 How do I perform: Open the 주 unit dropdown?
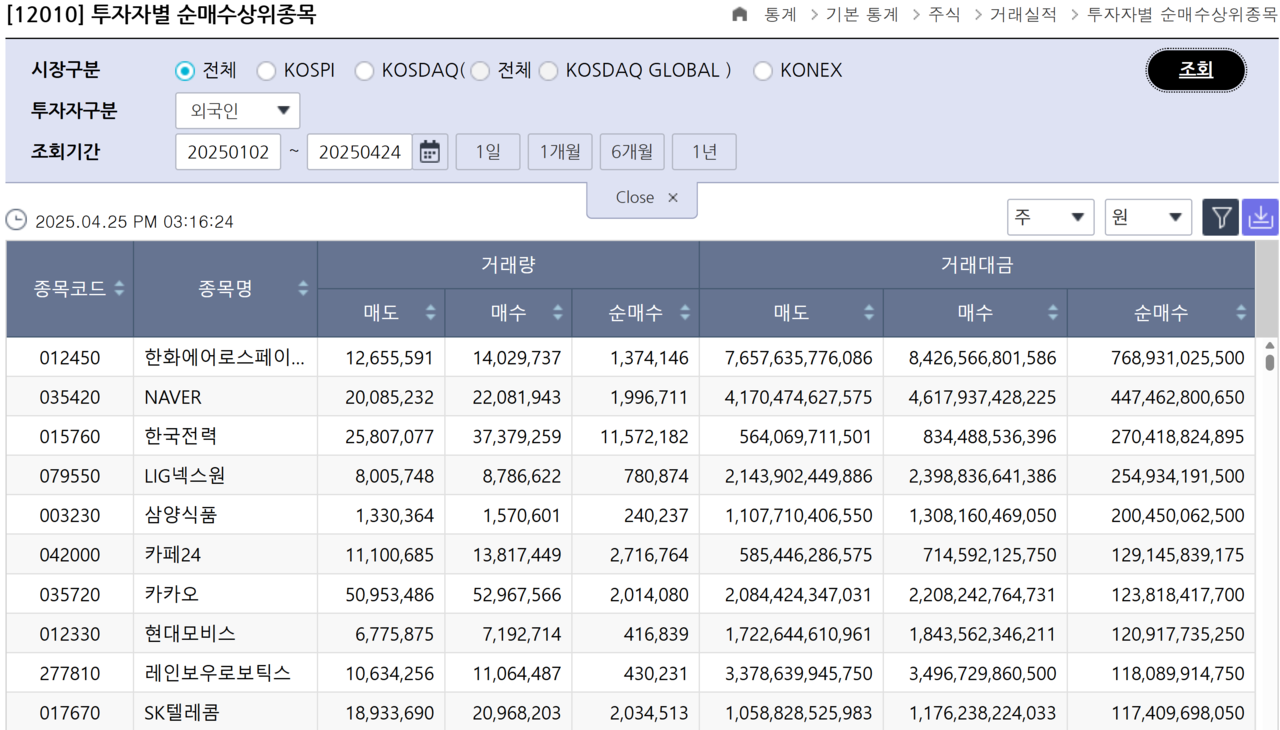coord(1050,217)
